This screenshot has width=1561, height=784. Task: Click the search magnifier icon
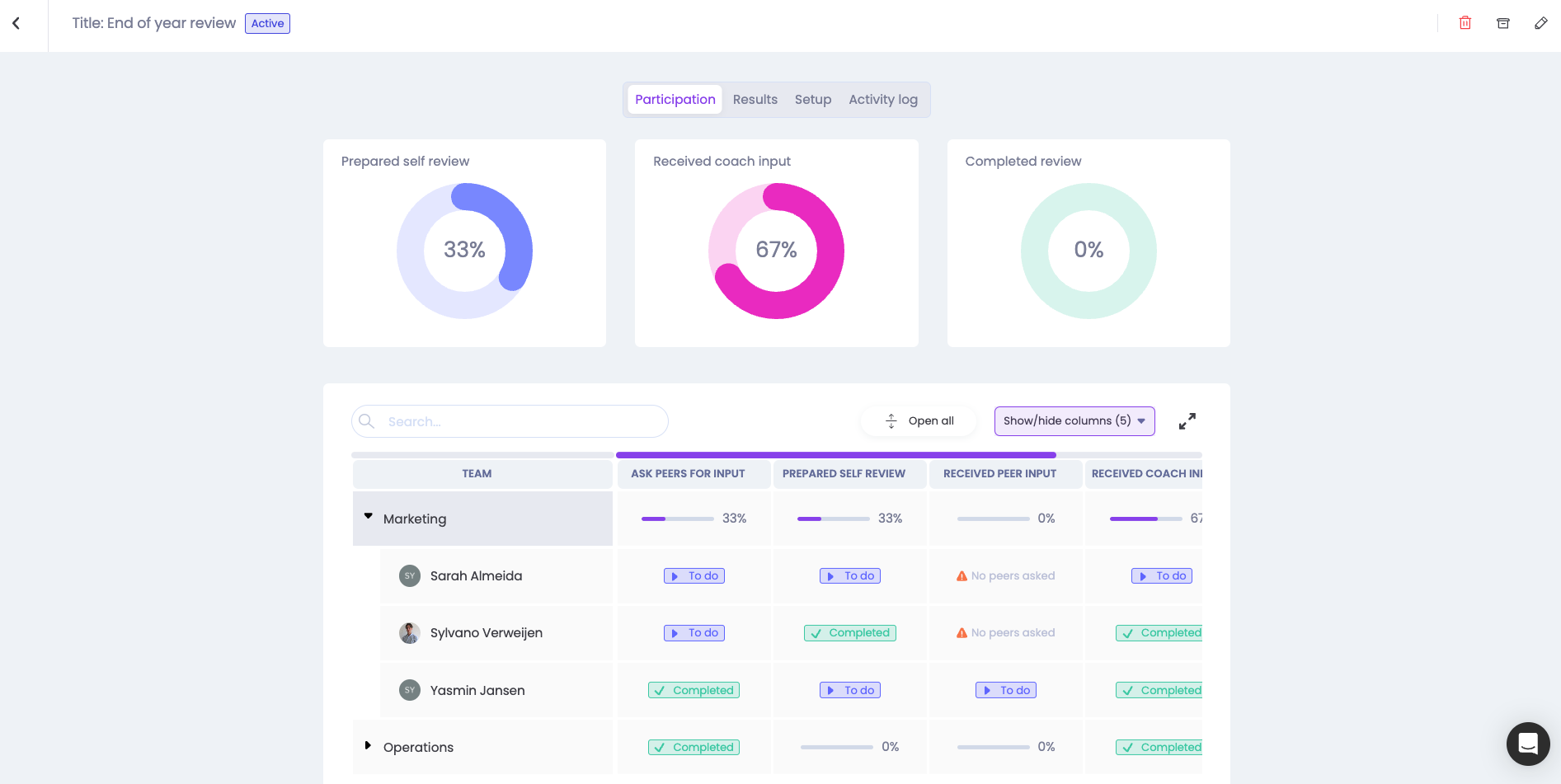click(367, 421)
